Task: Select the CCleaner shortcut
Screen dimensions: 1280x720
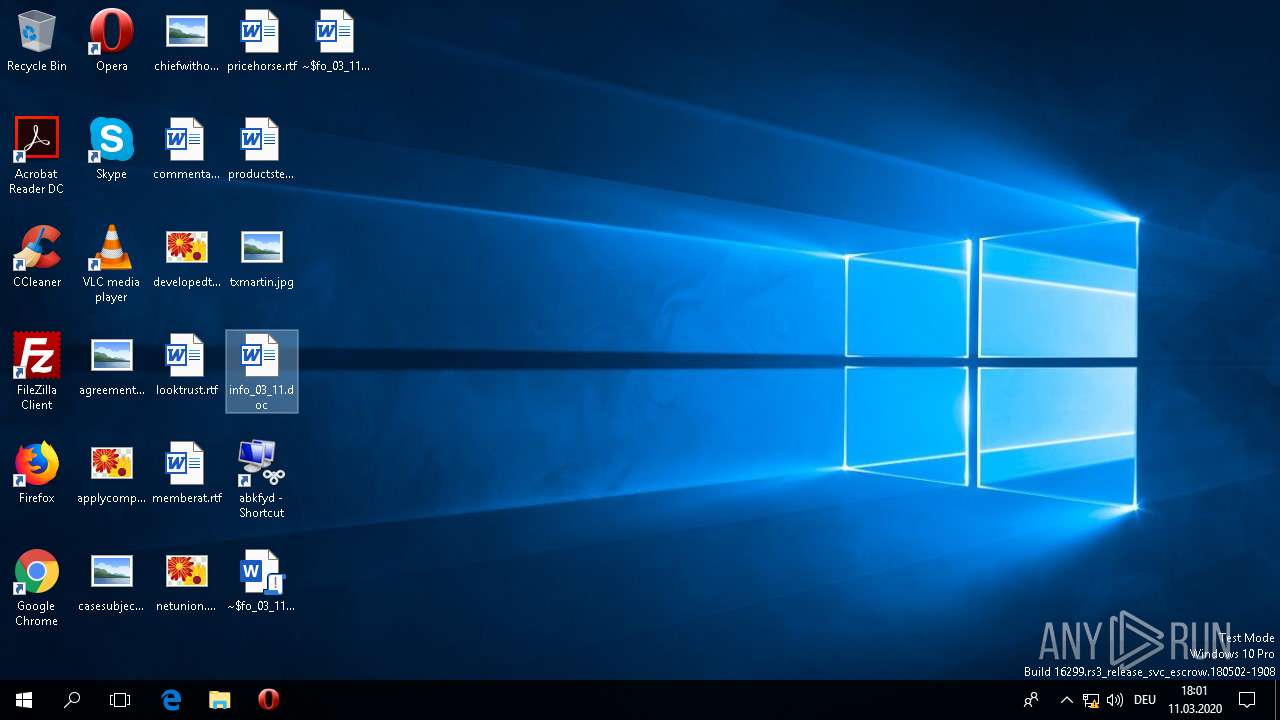Action: 37,256
